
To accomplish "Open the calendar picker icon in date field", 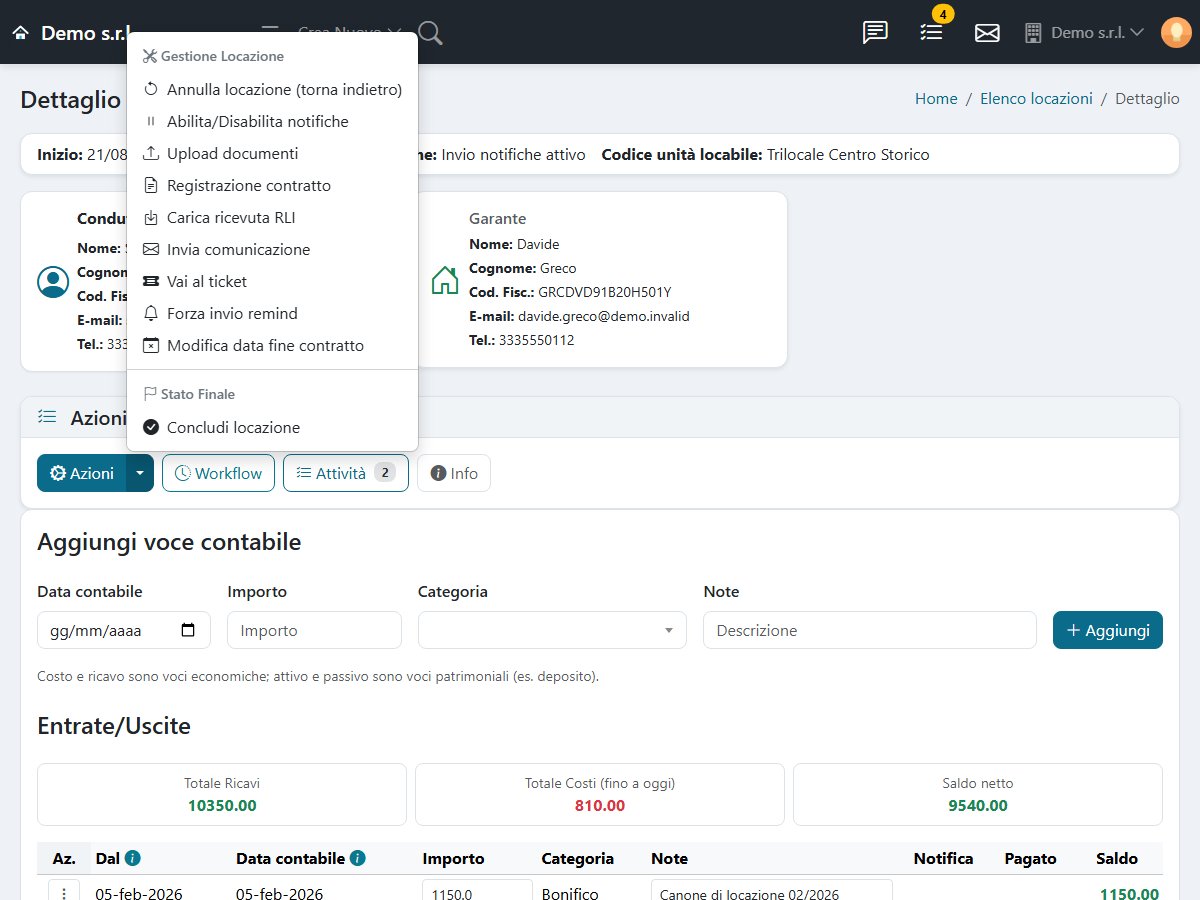I will pyautogui.click(x=188, y=630).
